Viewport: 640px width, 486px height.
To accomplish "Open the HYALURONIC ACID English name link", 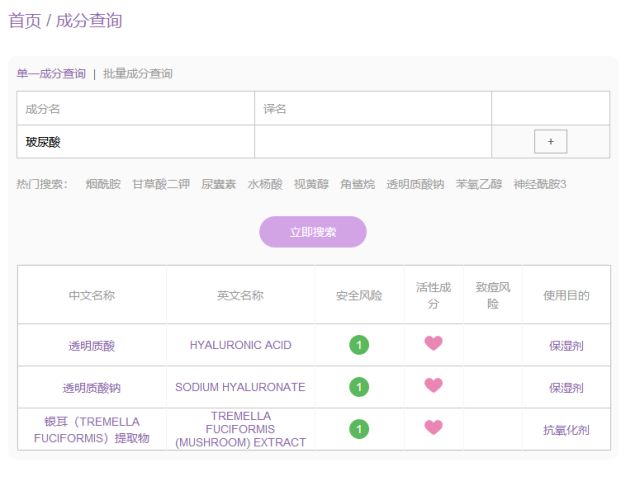I will 240,345.
